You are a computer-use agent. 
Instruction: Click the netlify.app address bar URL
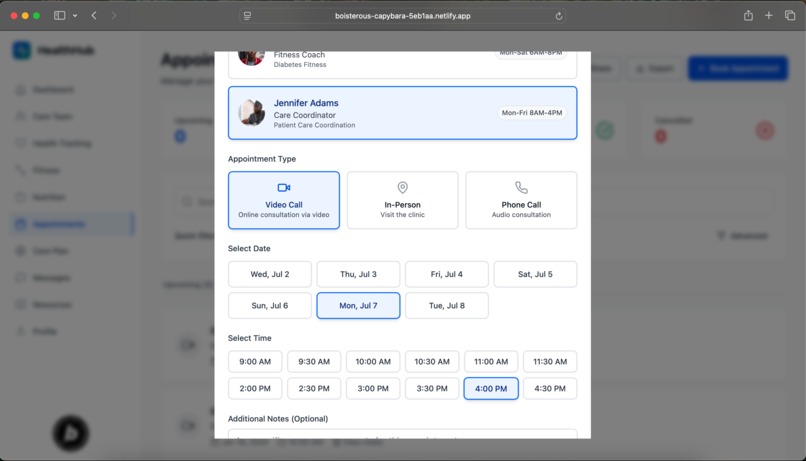coord(402,16)
